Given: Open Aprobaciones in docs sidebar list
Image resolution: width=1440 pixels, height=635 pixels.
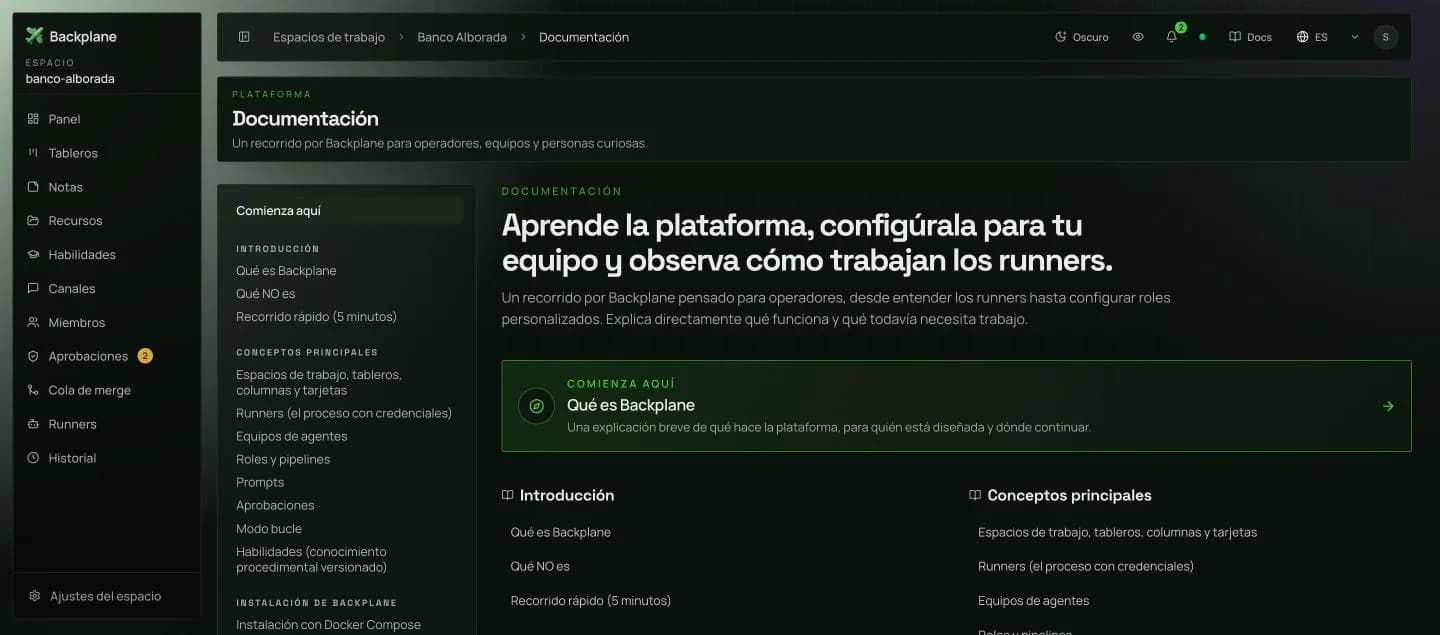Looking at the screenshot, I should click(275, 505).
